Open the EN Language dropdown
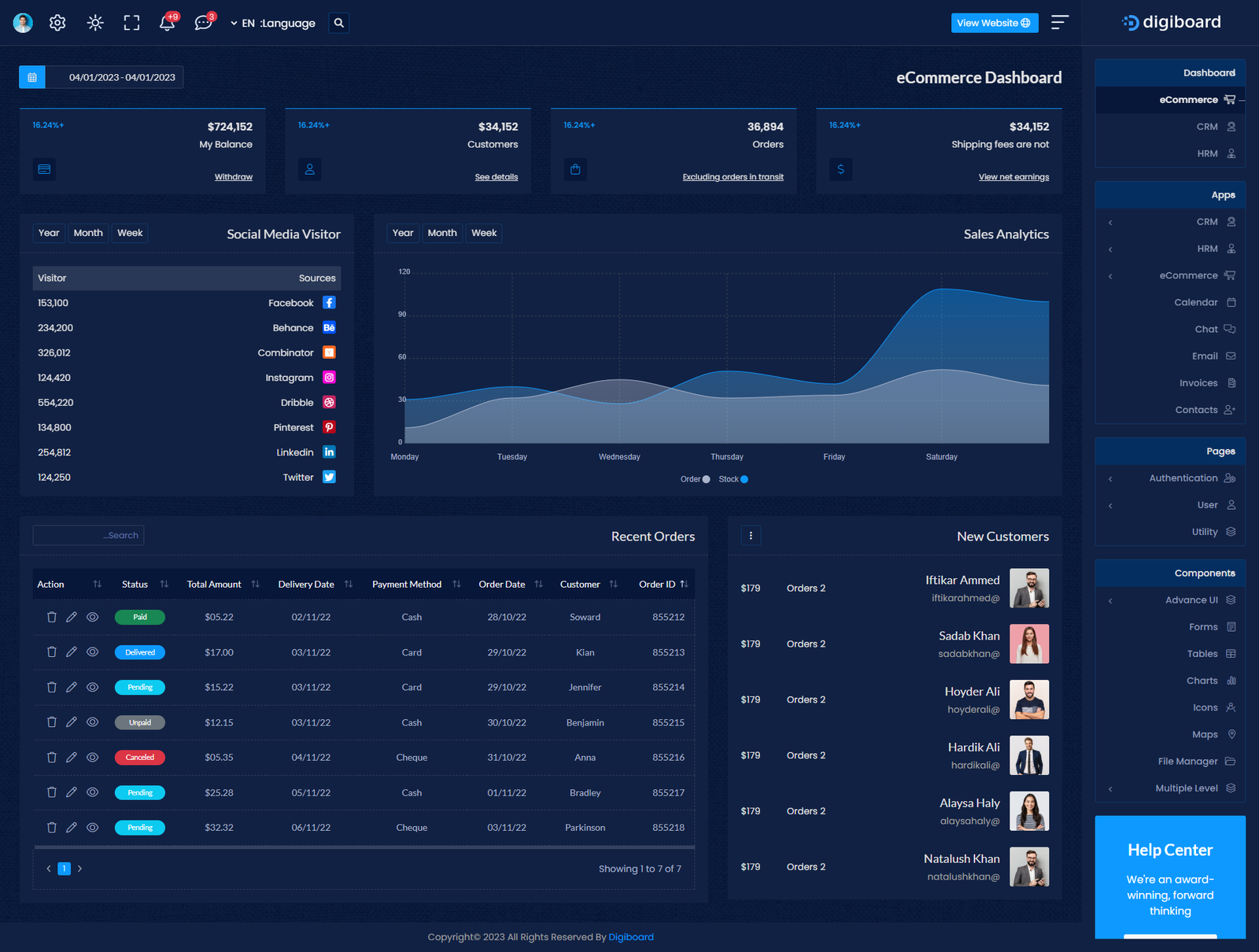This screenshot has height=952, width=1259. 273,24
